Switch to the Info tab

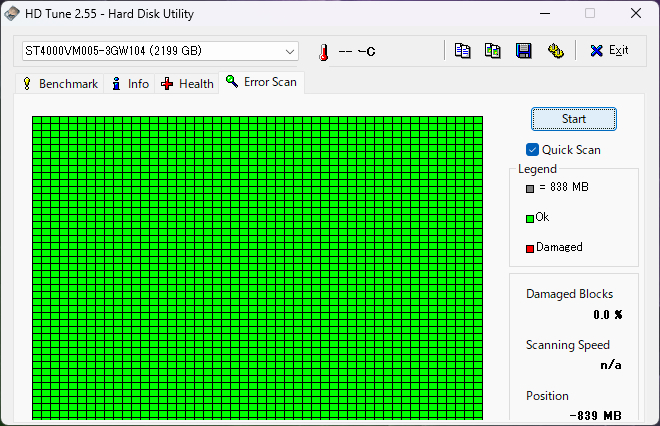coord(130,83)
